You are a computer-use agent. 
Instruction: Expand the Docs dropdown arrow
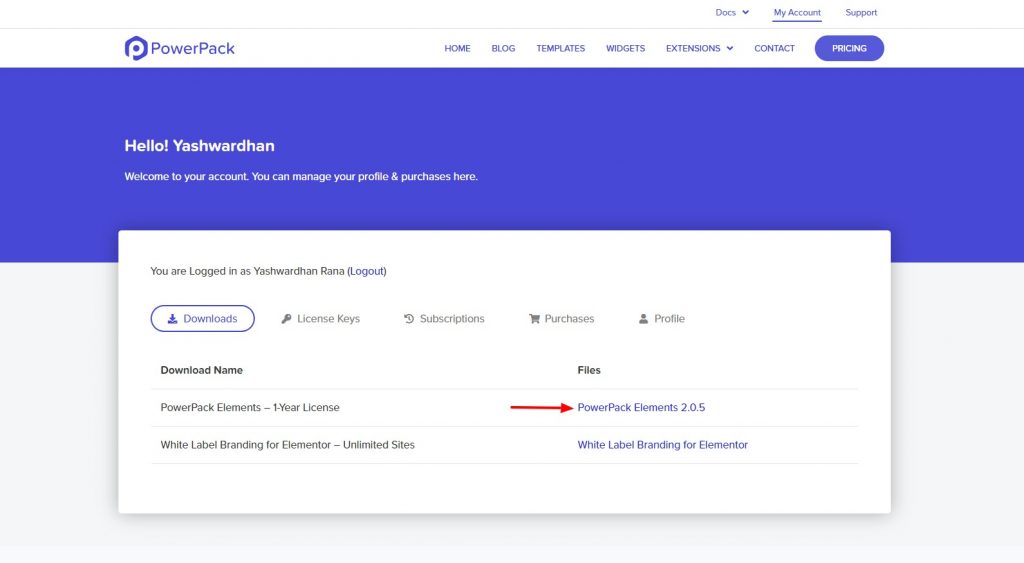pos(745,12)
